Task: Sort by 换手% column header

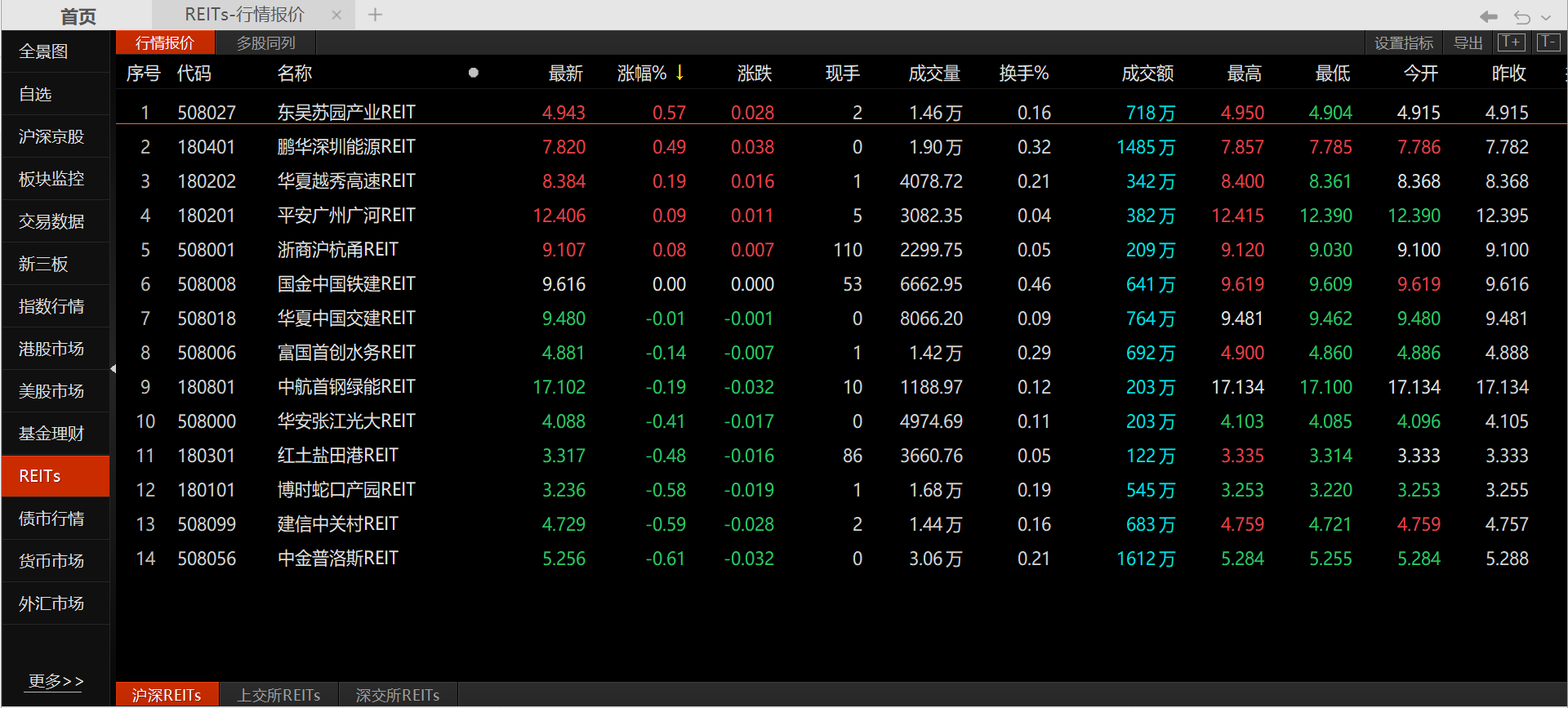Action: 1024,73
